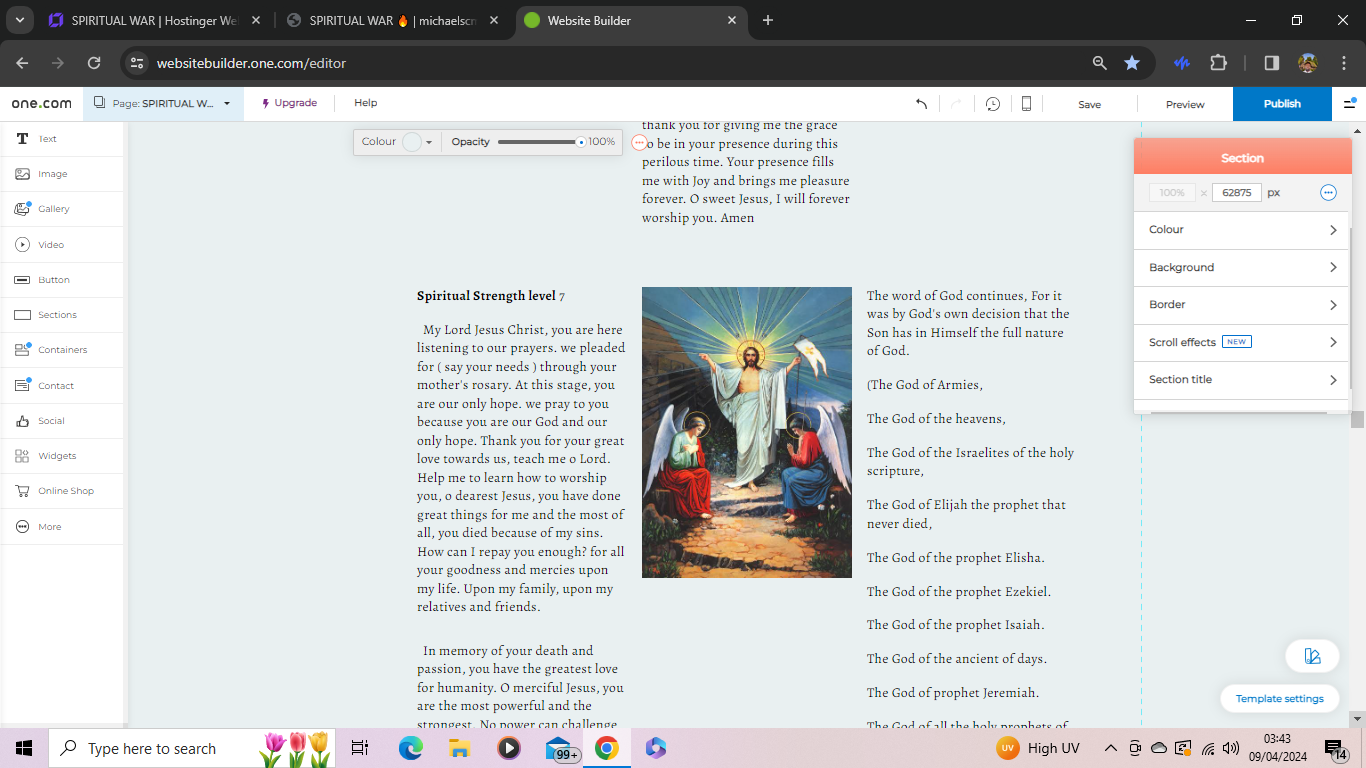Open the Chrome extensions puzzle icon
The image size is (1366, 768).
(x=1218, y=63)
